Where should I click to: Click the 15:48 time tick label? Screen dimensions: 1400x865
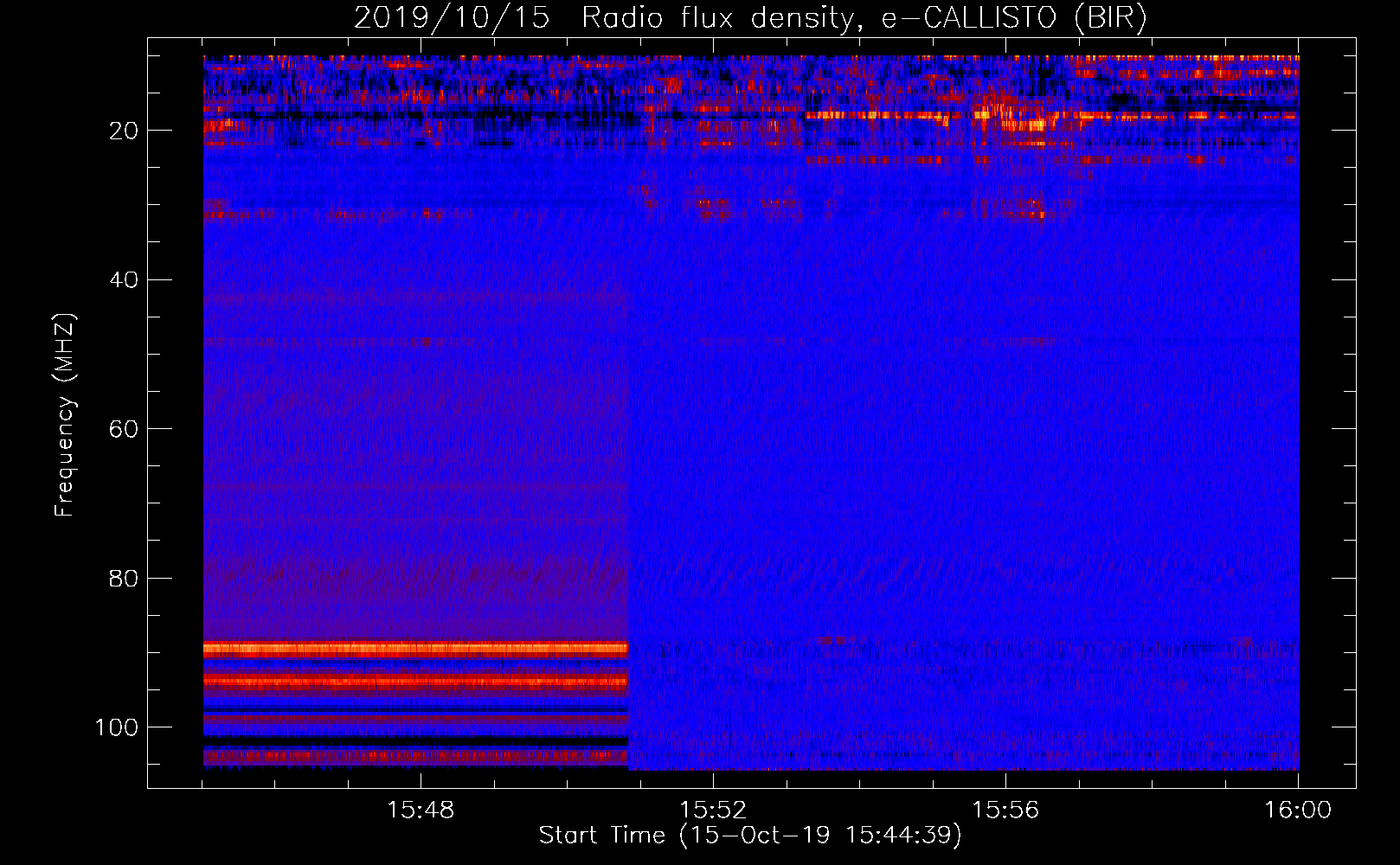pyautogui.click(x=421, y=811)
